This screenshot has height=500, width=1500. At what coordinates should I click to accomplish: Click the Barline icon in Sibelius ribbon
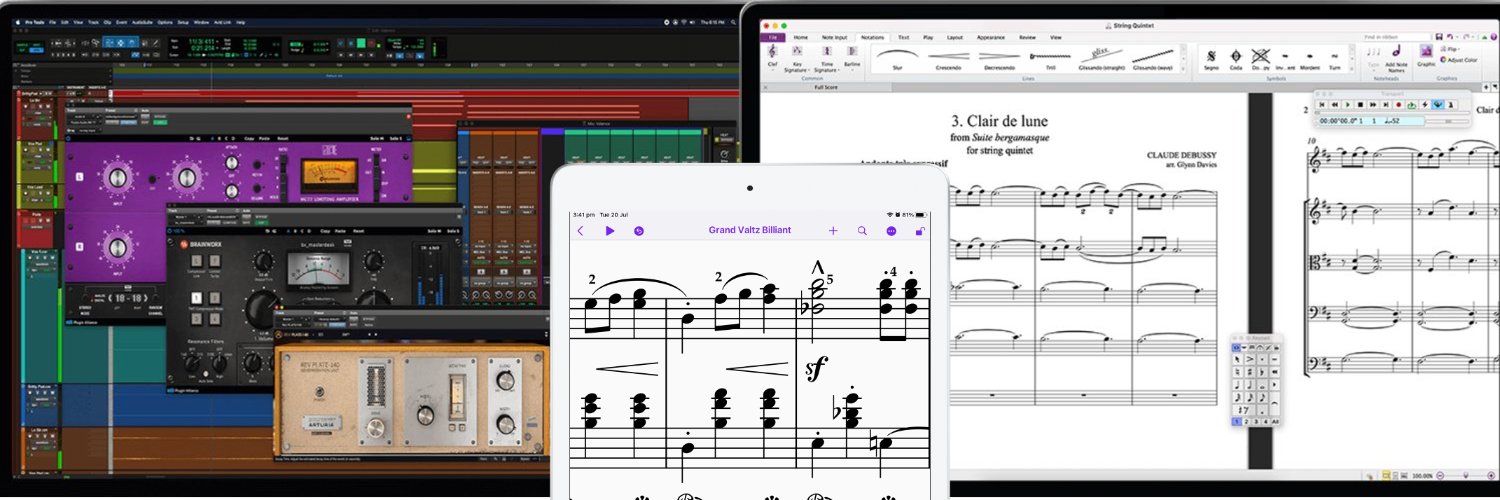[852, 56]
